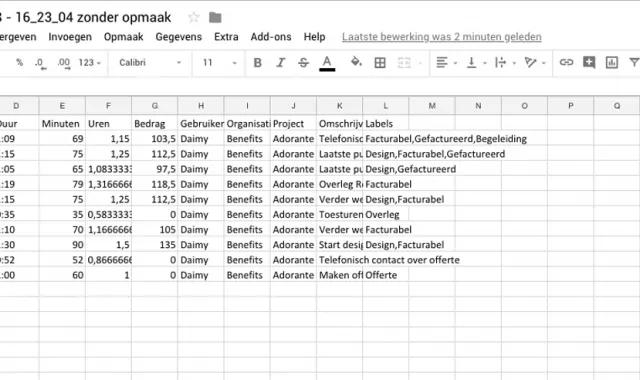Select cell 'Telefonisch contact over offerte'
The image size is (640, 380).
click(x=389, y=260)
